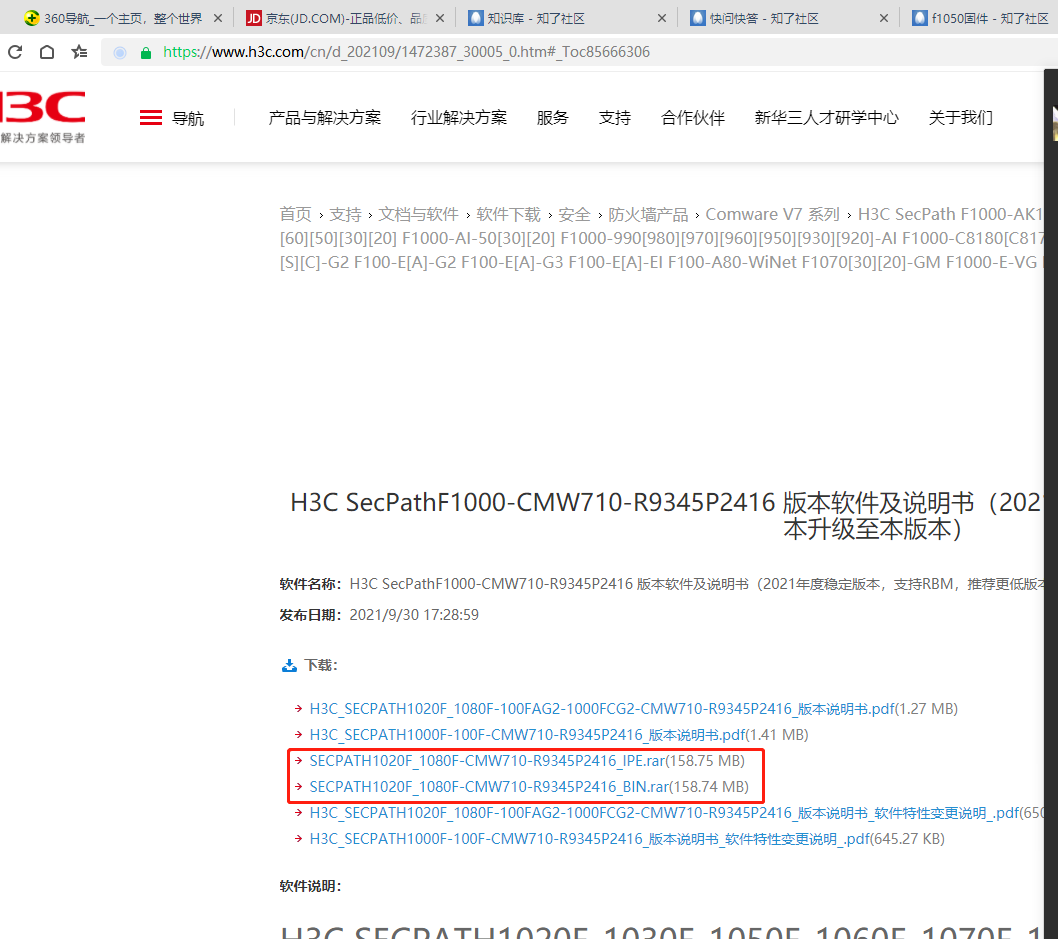Click the download icon beside 下载
This screenshot has width=1058, height=939.
(x=289, y=666)
